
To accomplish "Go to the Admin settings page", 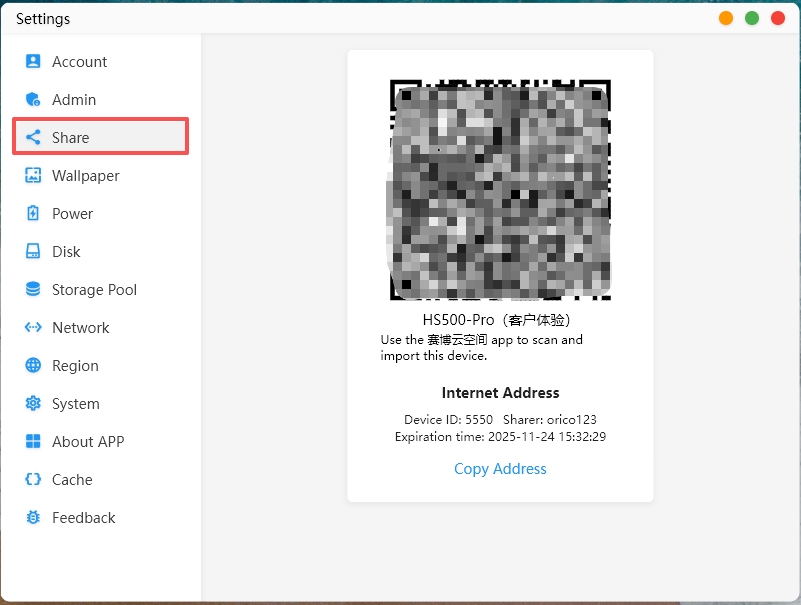I will pyautogui.click(x=101, y=99).
